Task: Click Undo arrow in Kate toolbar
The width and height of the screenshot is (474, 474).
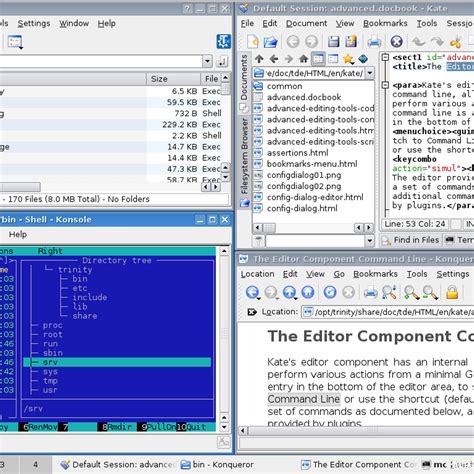Action: 418,42
